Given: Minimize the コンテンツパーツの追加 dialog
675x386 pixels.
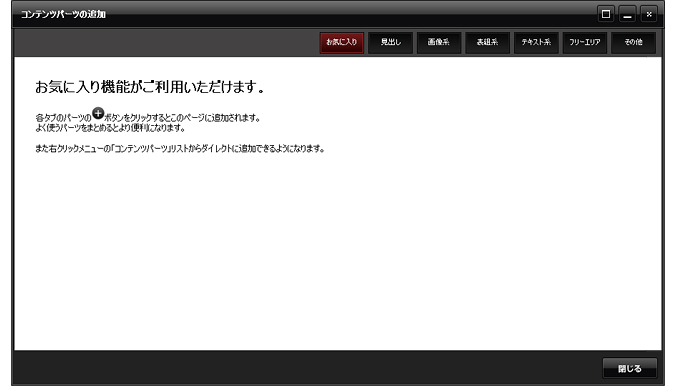Looking at the screenshot, I should tap(627, 14).
